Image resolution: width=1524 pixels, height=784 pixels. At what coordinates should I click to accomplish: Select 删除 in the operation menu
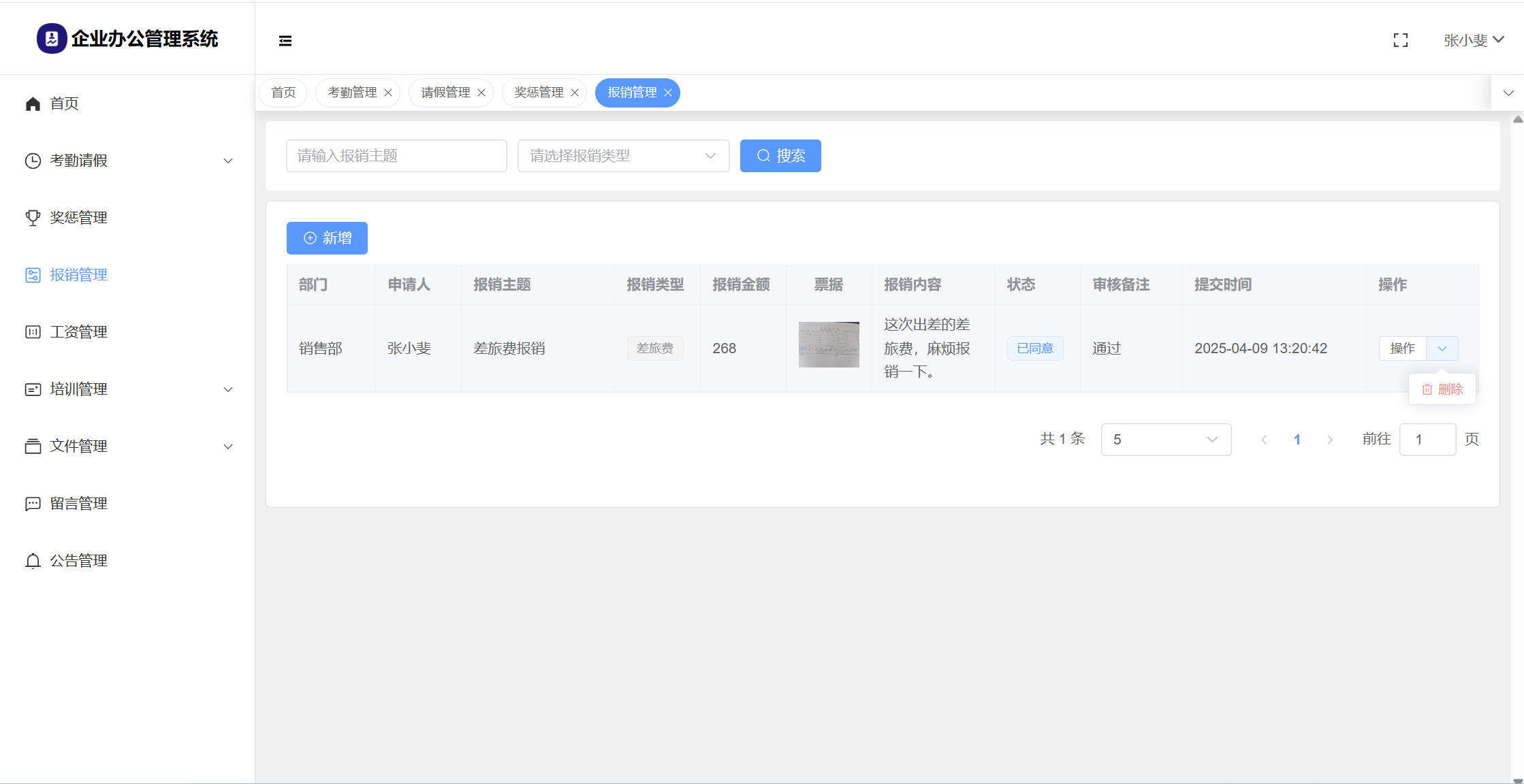(1442, 389)
